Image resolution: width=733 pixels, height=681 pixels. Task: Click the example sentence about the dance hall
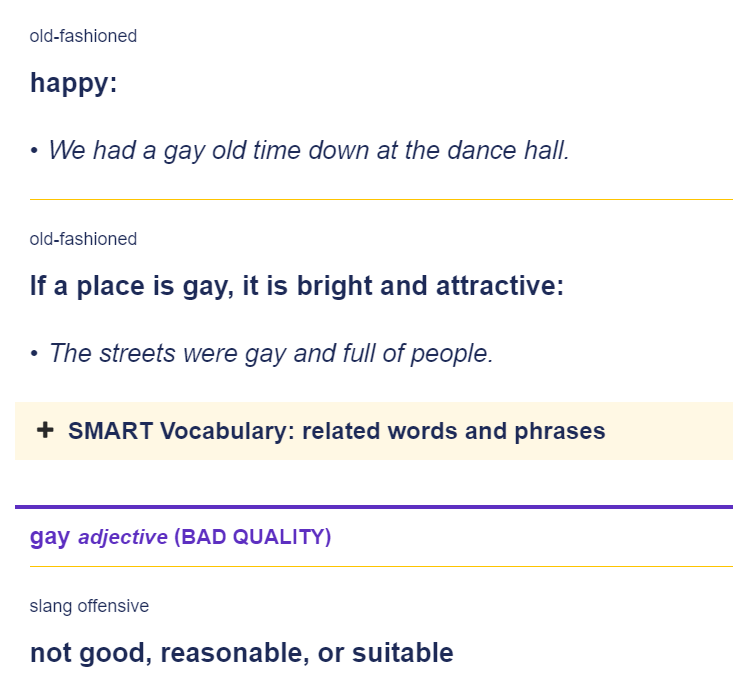309,151
